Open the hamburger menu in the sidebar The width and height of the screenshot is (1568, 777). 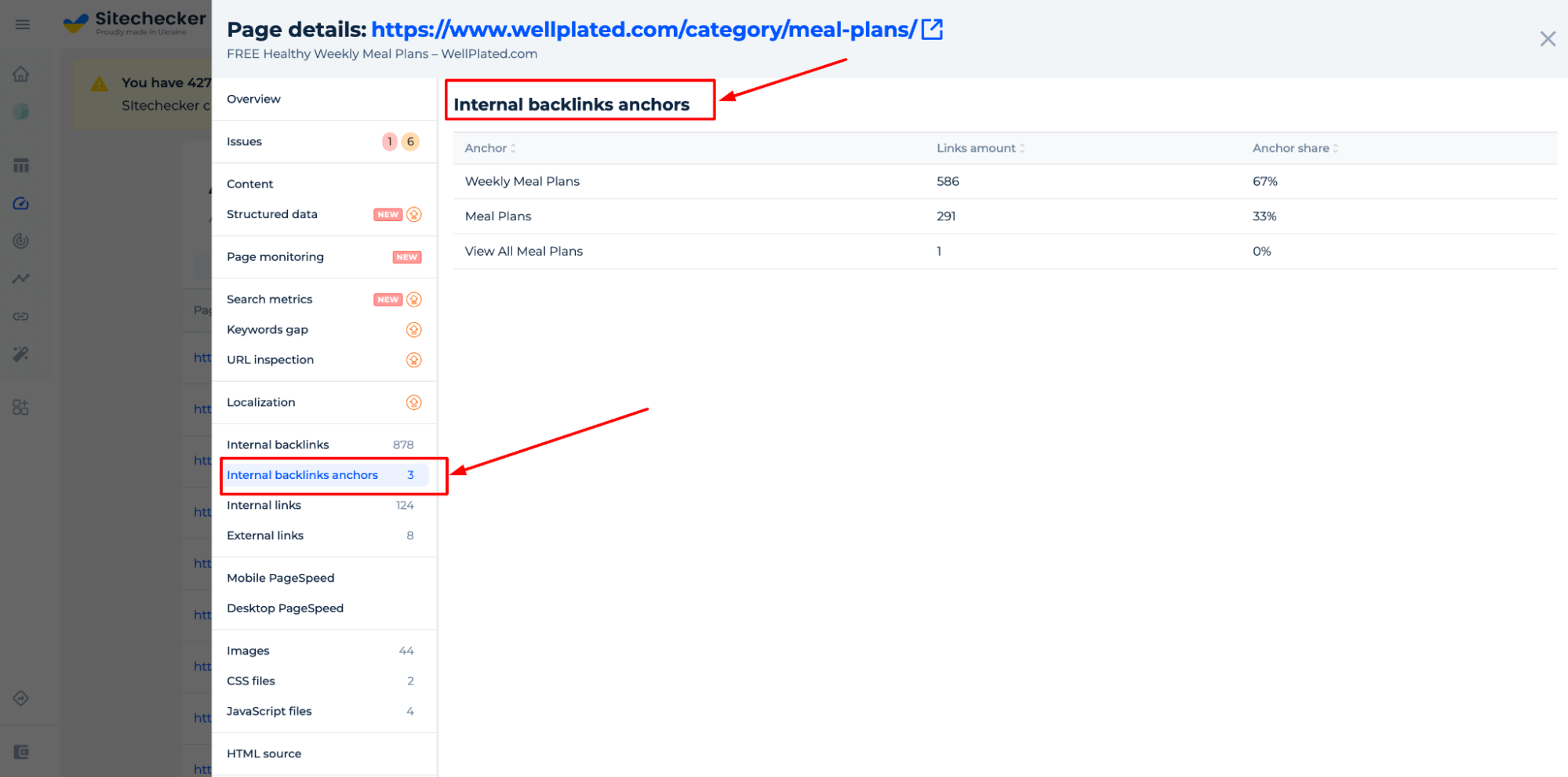click(22, 24)
